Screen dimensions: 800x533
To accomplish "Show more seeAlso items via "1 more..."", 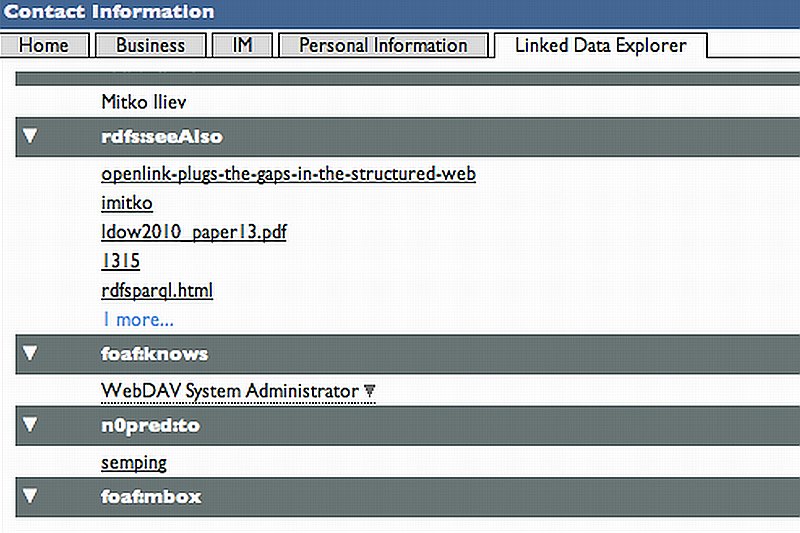I will [x=137, y=320].
